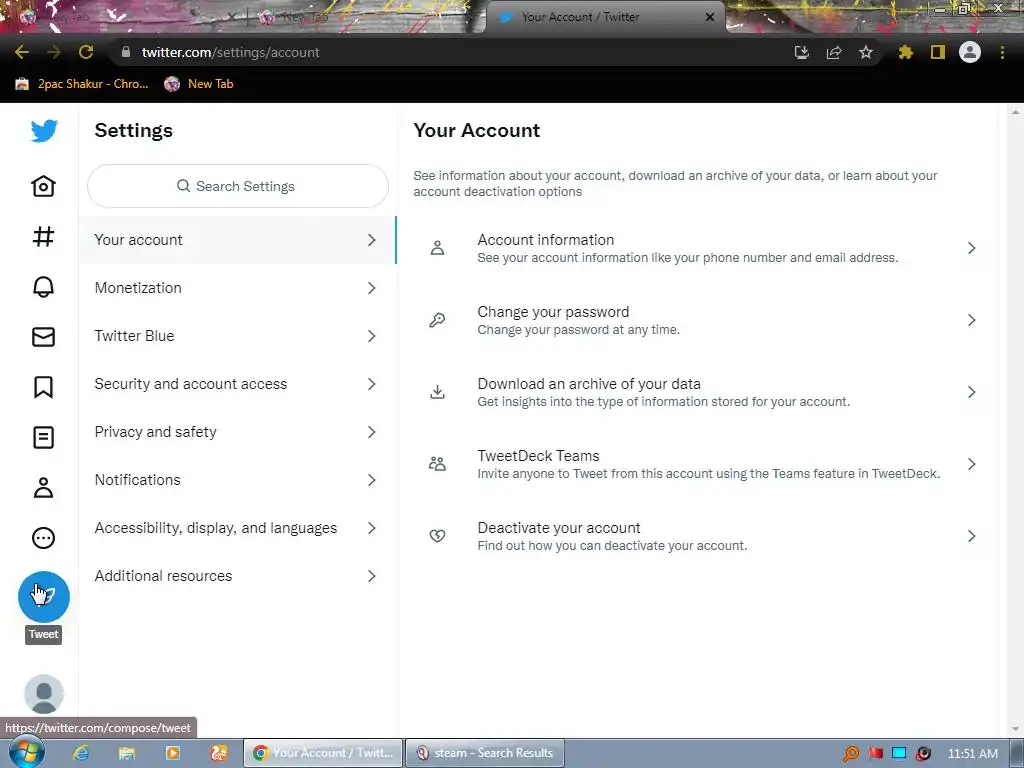Click the broken heart deactivate icon

[x=438, y=536]
